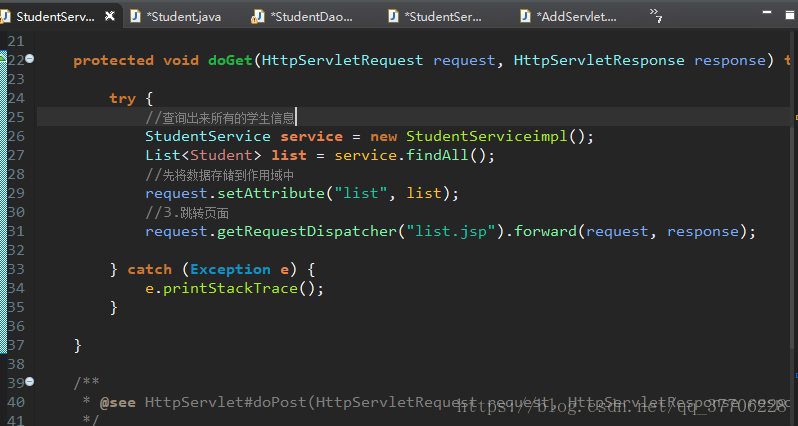The height and width of the screenshot is (426, 798).
Task: Click printStackTrace on line 34
Action: point(231,289)
